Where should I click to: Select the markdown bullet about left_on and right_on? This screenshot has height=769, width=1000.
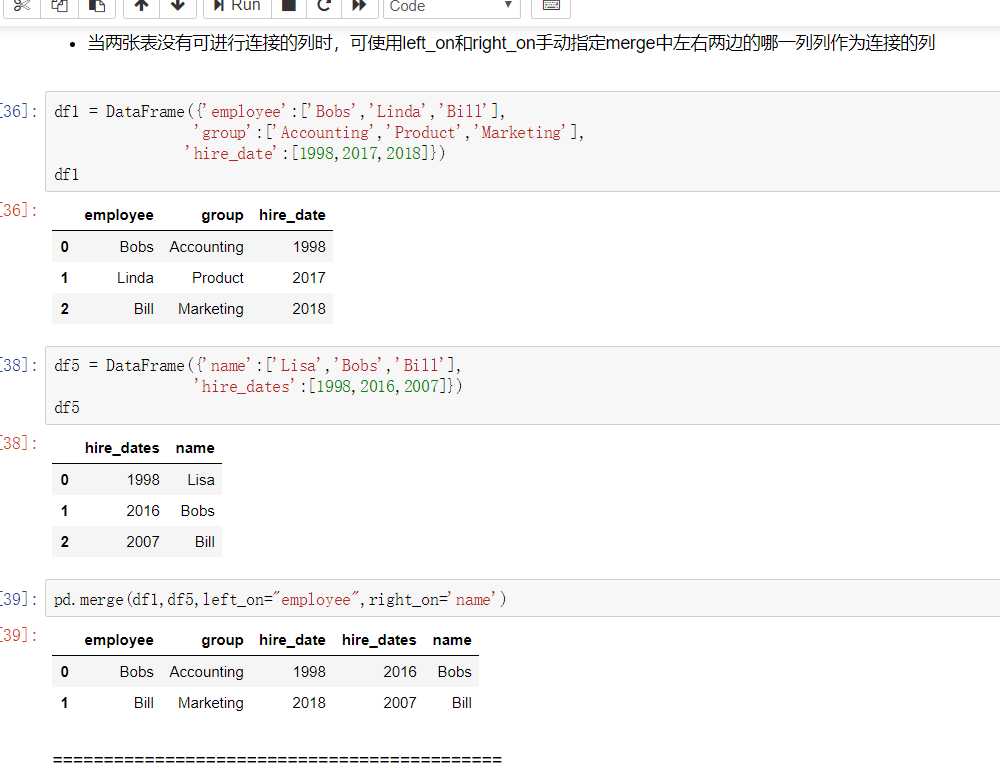511,43
